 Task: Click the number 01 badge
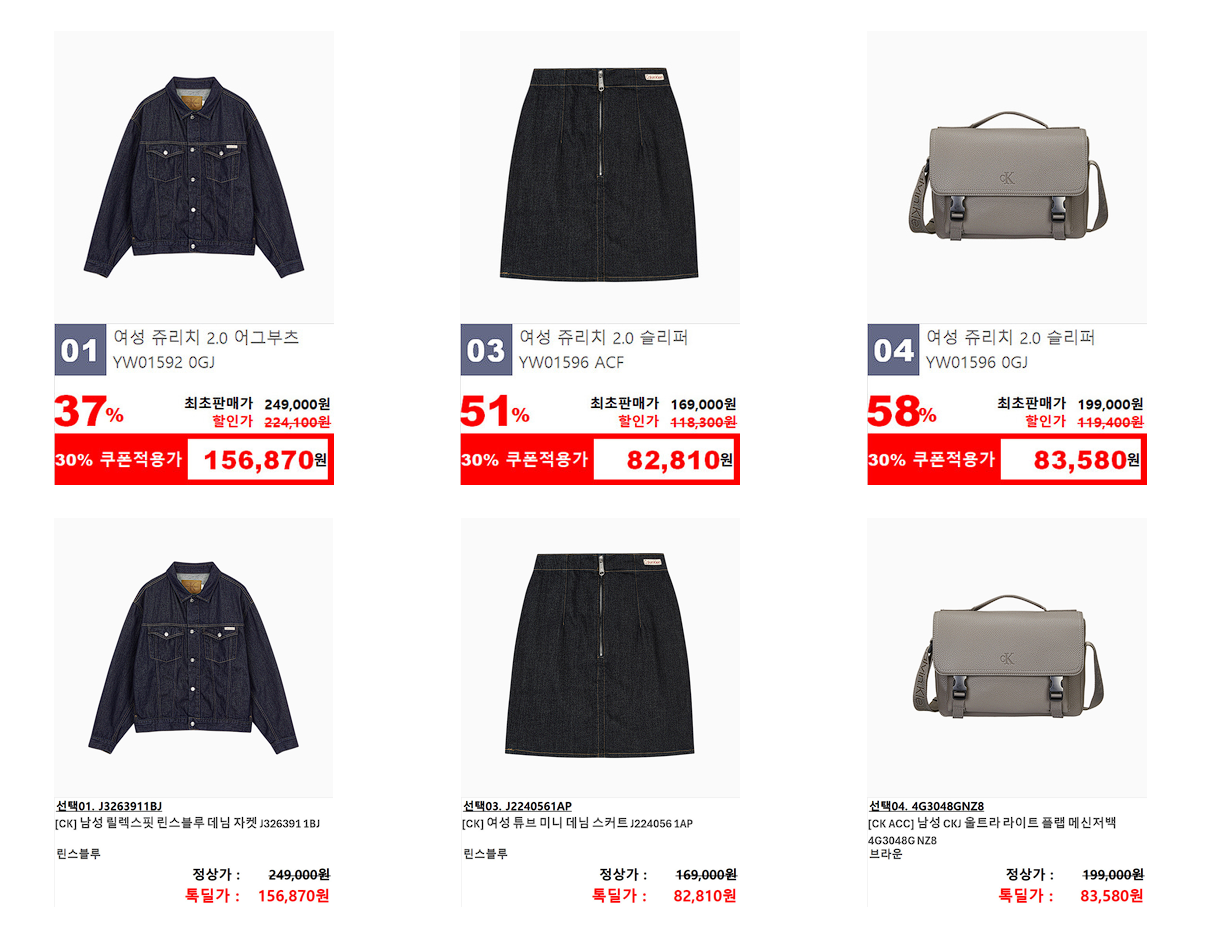80,350
